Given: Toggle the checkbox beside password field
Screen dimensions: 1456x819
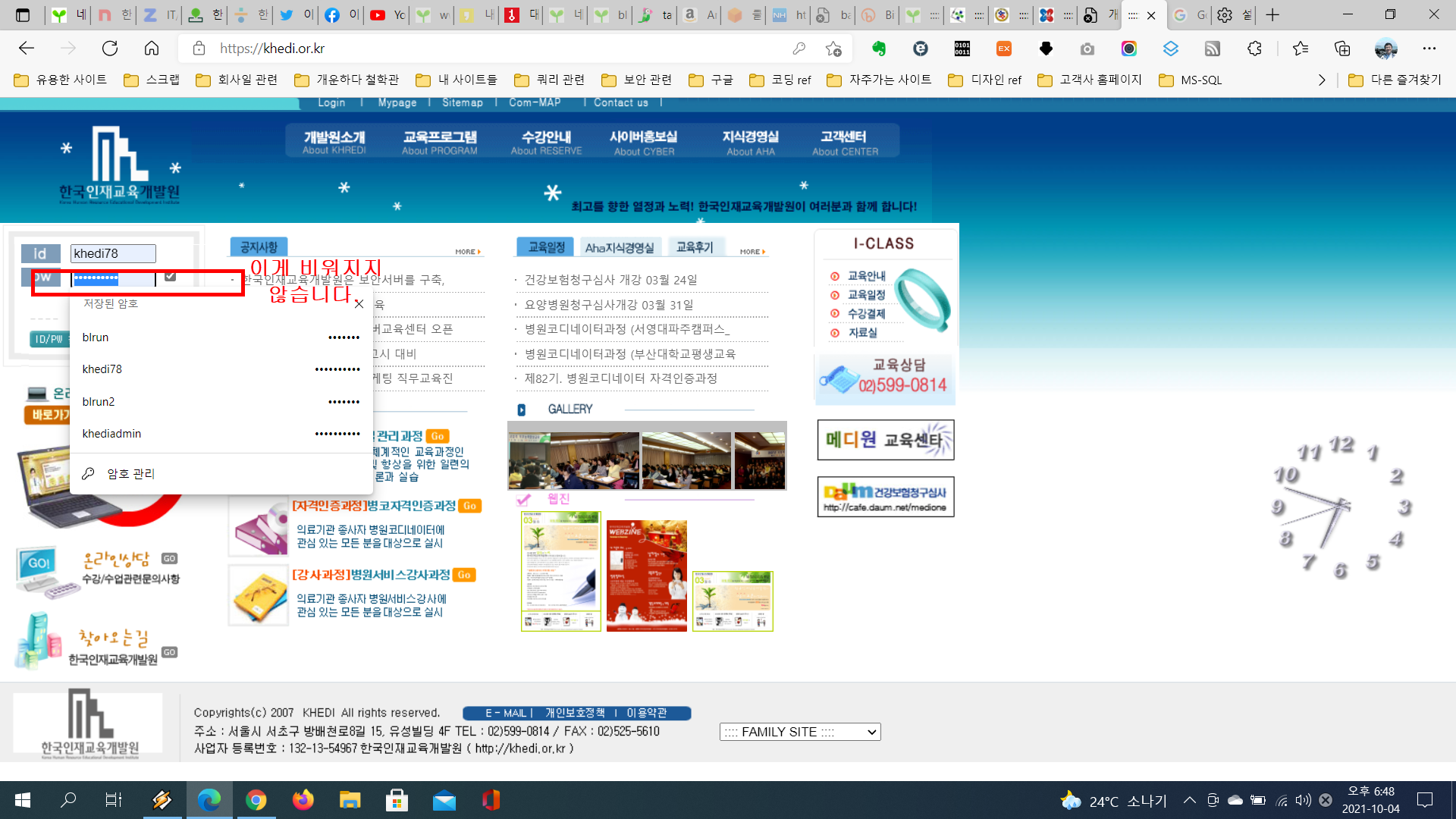Looking at the screenshot, I should [x=170, y=277].
